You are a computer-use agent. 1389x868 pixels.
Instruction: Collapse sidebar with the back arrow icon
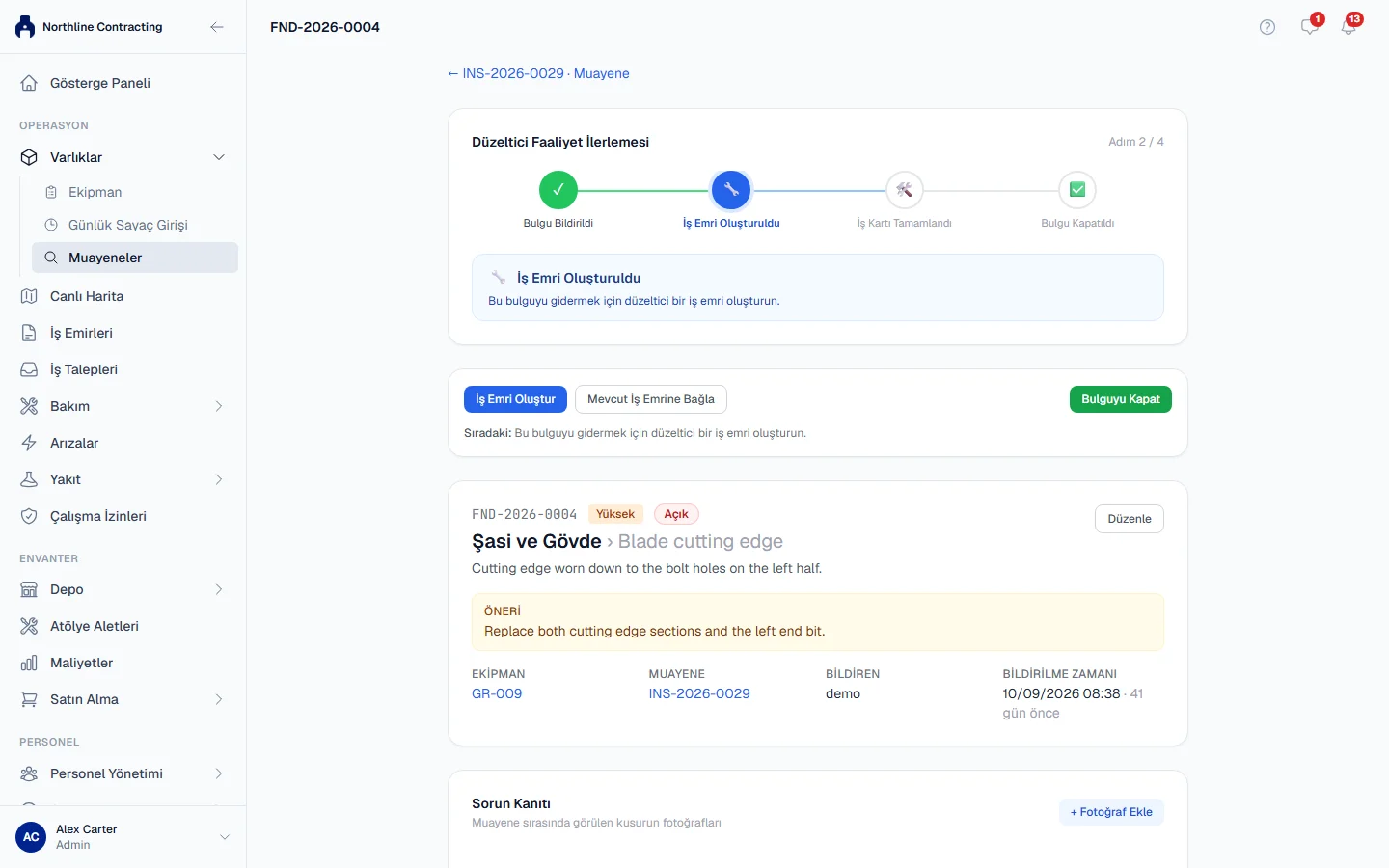[x=217, y=27]
